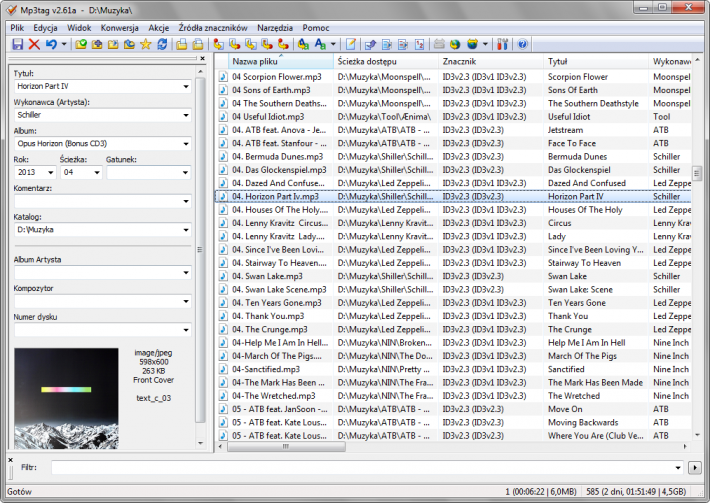Open quick actions with the plain 'A' icon
The height and width of the screenshot is (503, 710).
pos(320,44)
